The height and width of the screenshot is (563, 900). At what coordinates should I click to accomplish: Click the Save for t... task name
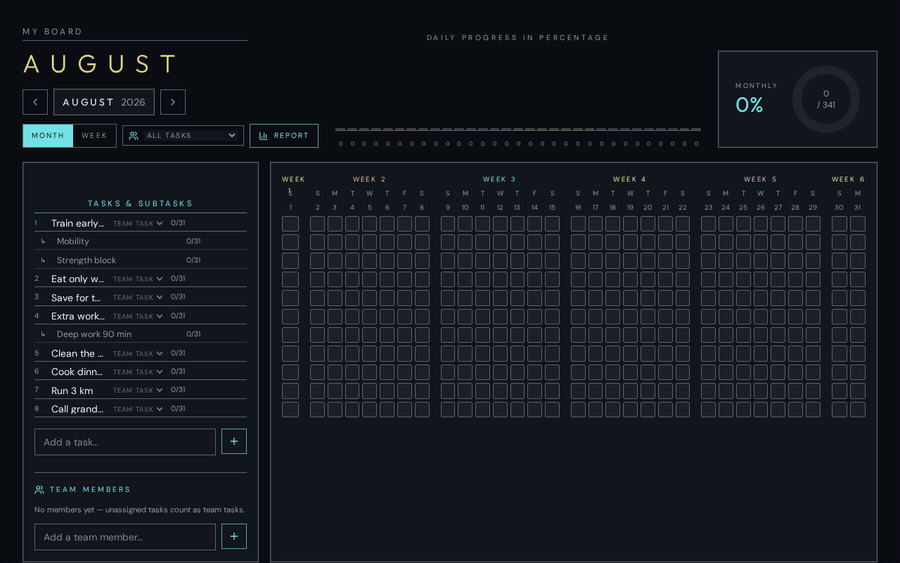coord(76,298)
